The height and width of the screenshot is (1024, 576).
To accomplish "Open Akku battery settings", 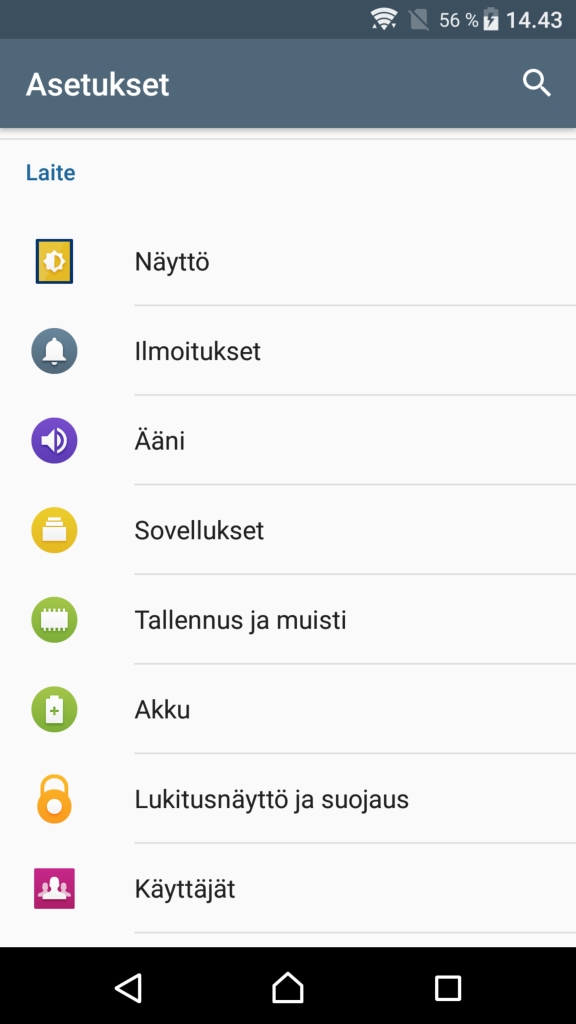I will point(288,709).
